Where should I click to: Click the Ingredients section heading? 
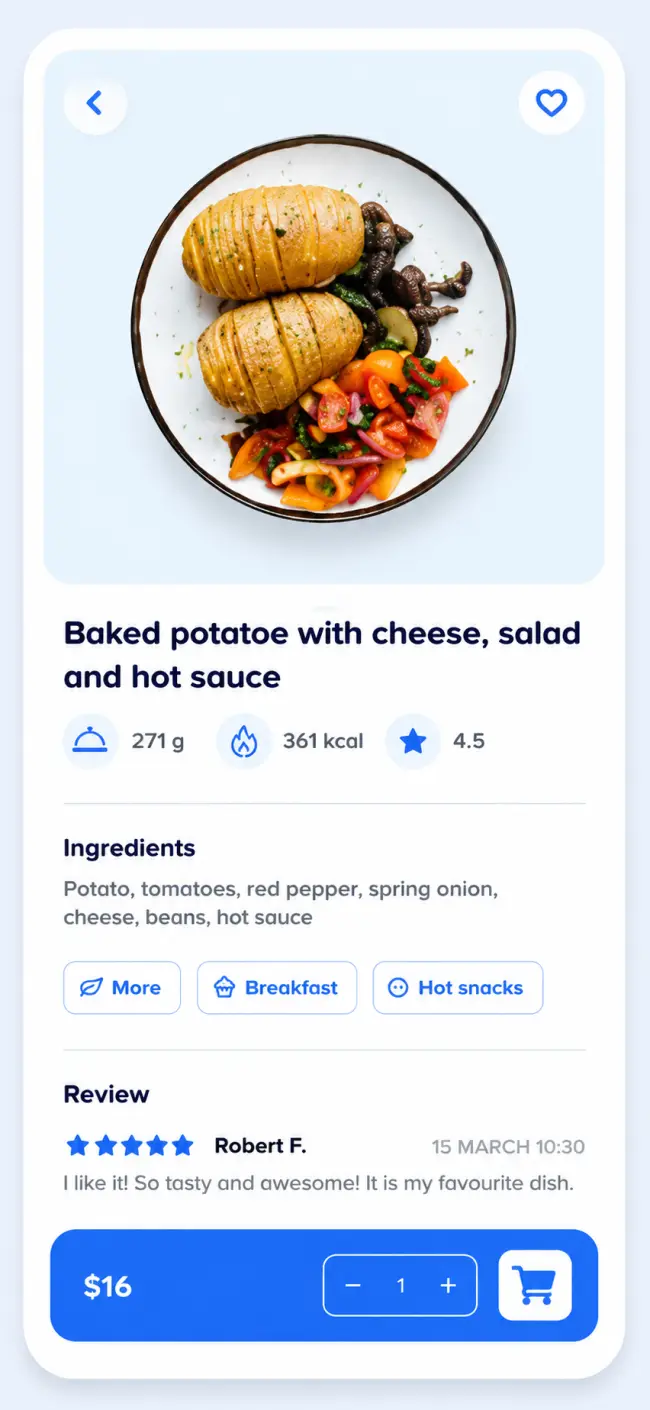tap(129, 849)
